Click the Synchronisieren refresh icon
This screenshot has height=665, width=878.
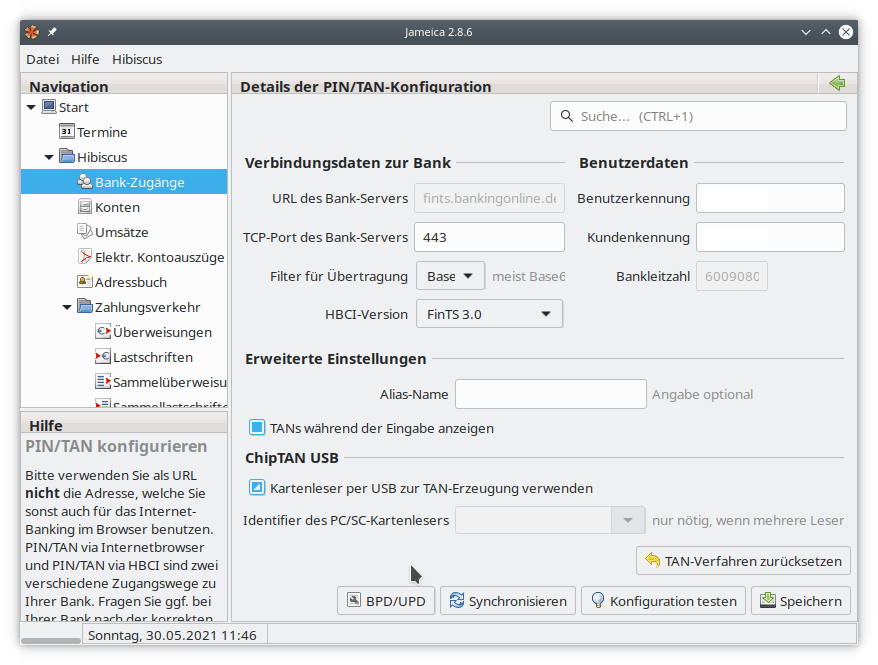coord(457,600)
